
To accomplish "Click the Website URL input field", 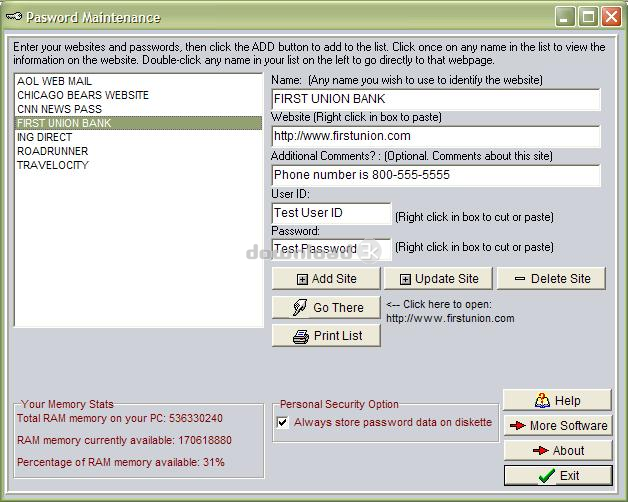I will tap(436, 136).
